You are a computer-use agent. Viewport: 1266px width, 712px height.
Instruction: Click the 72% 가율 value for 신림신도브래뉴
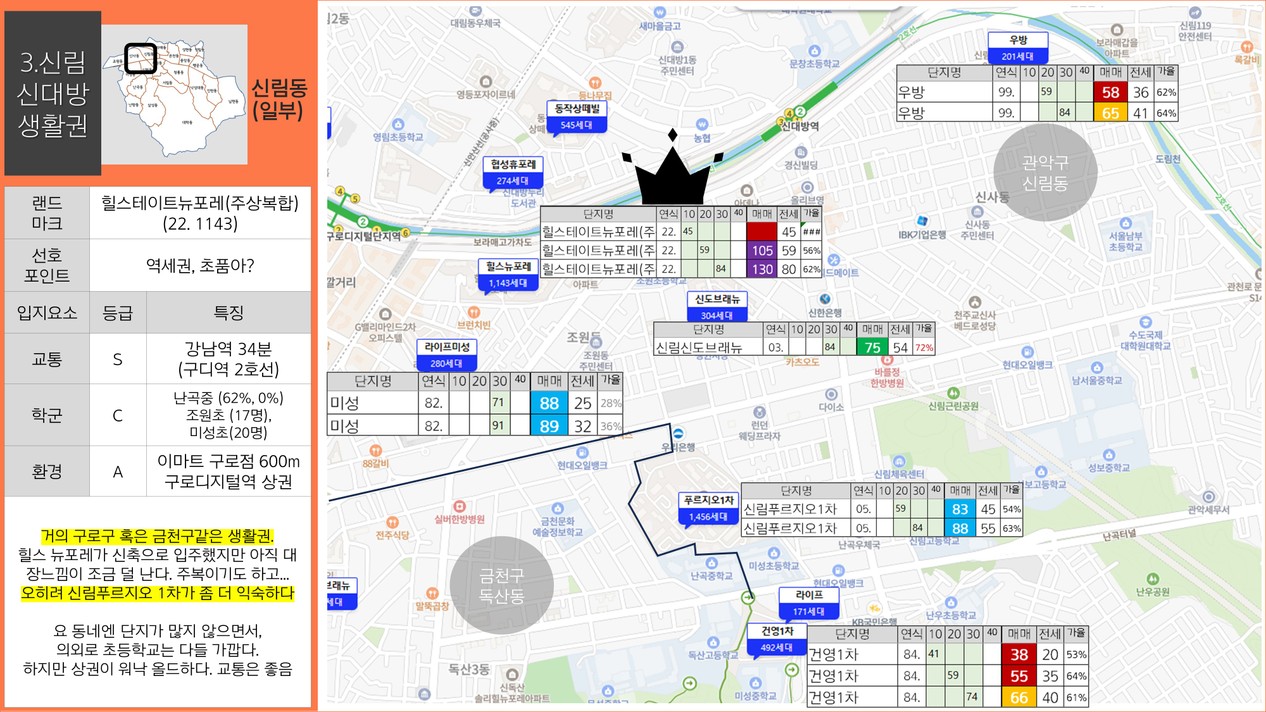[924, 347]
